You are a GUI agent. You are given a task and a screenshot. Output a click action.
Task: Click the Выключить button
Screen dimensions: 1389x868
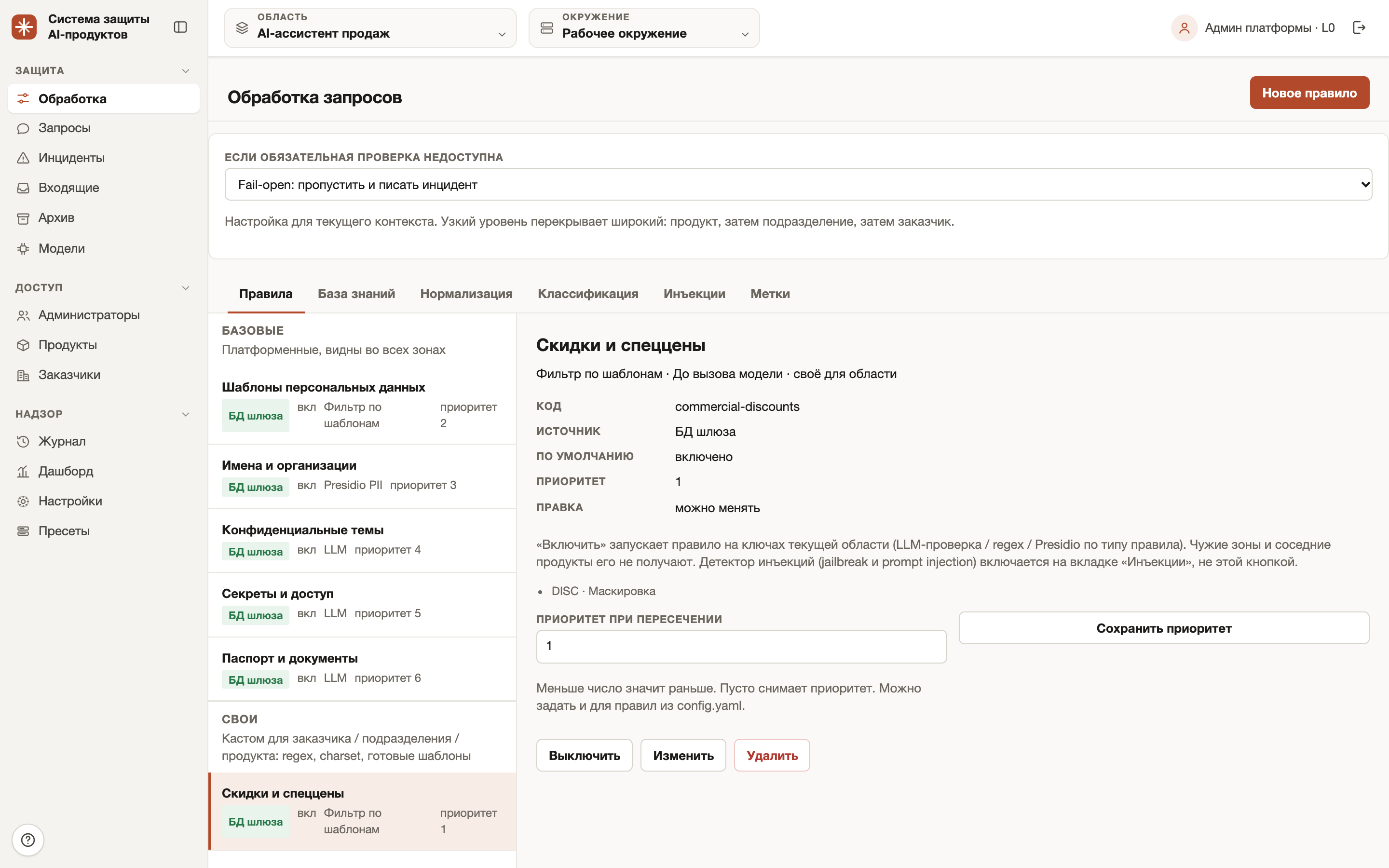point(585,755)
